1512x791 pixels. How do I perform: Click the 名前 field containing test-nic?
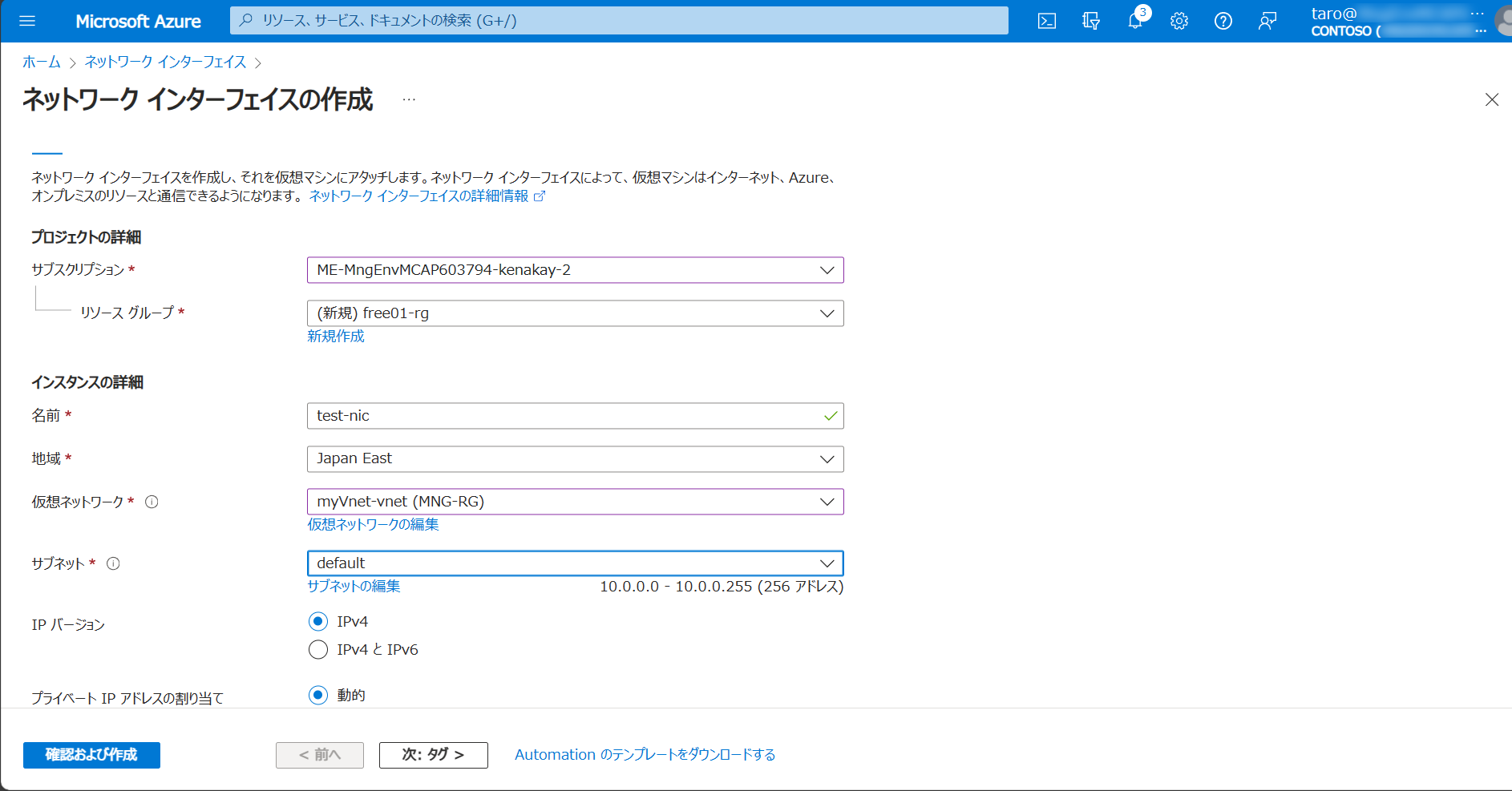pyautogui.click(x=576, y=416)
